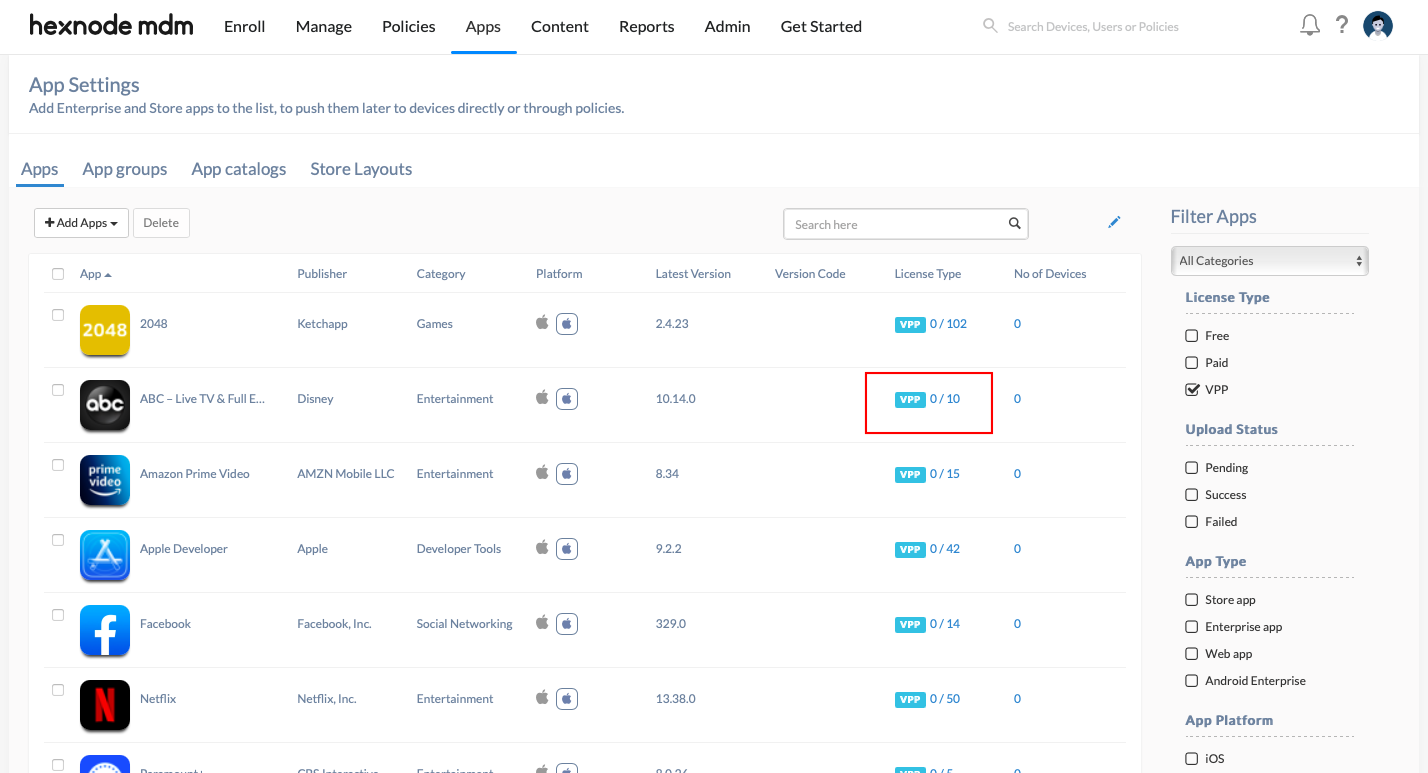Click the search magnifier in app search box
The width and height of the screenshot is (1428, 773).
click(x=1014, y=224)
